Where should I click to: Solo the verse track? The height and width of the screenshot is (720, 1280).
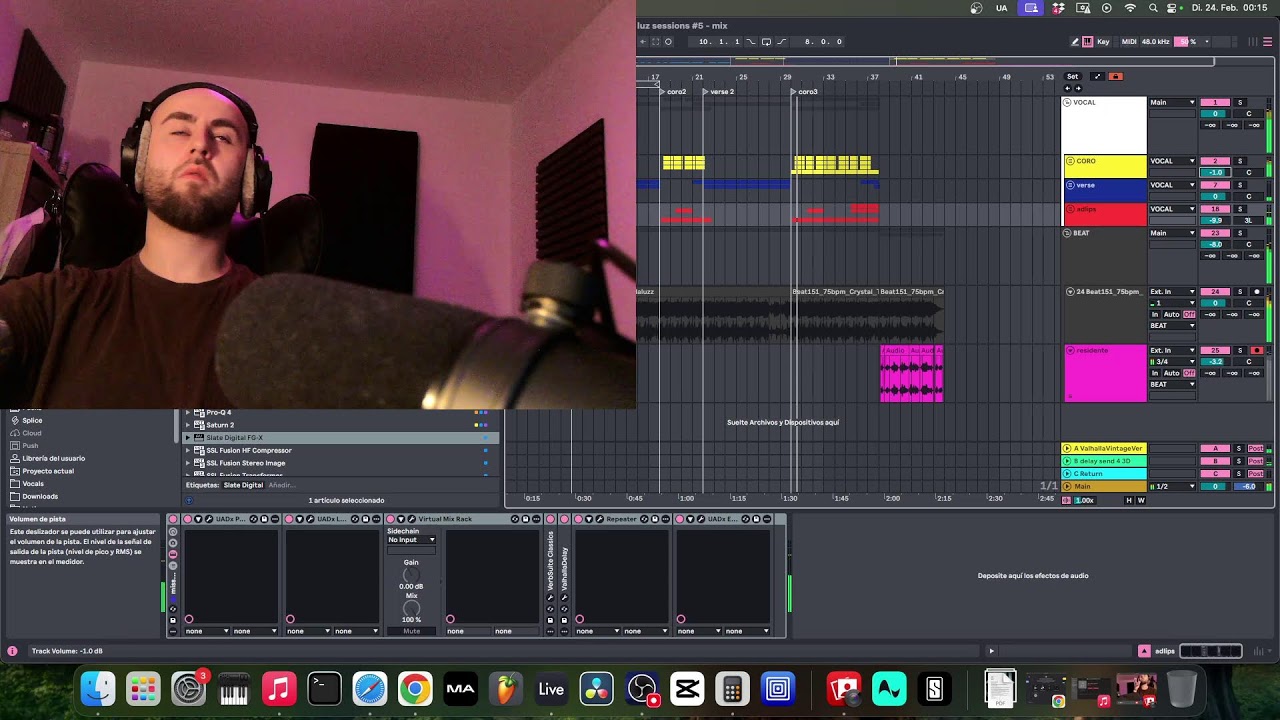click(x=1240, y=185)
